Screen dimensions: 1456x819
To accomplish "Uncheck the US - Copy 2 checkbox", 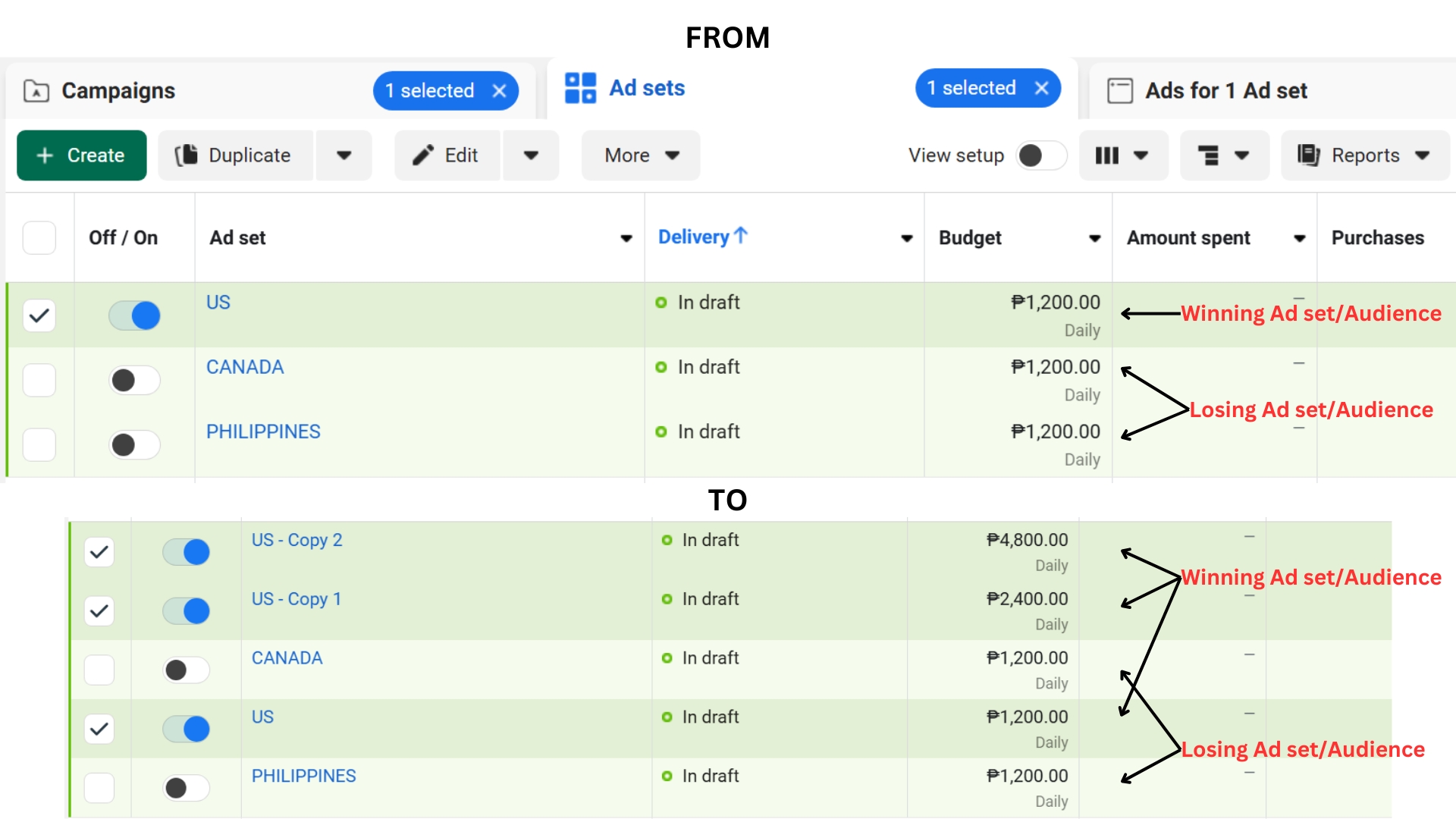I will tap(99, 552).
